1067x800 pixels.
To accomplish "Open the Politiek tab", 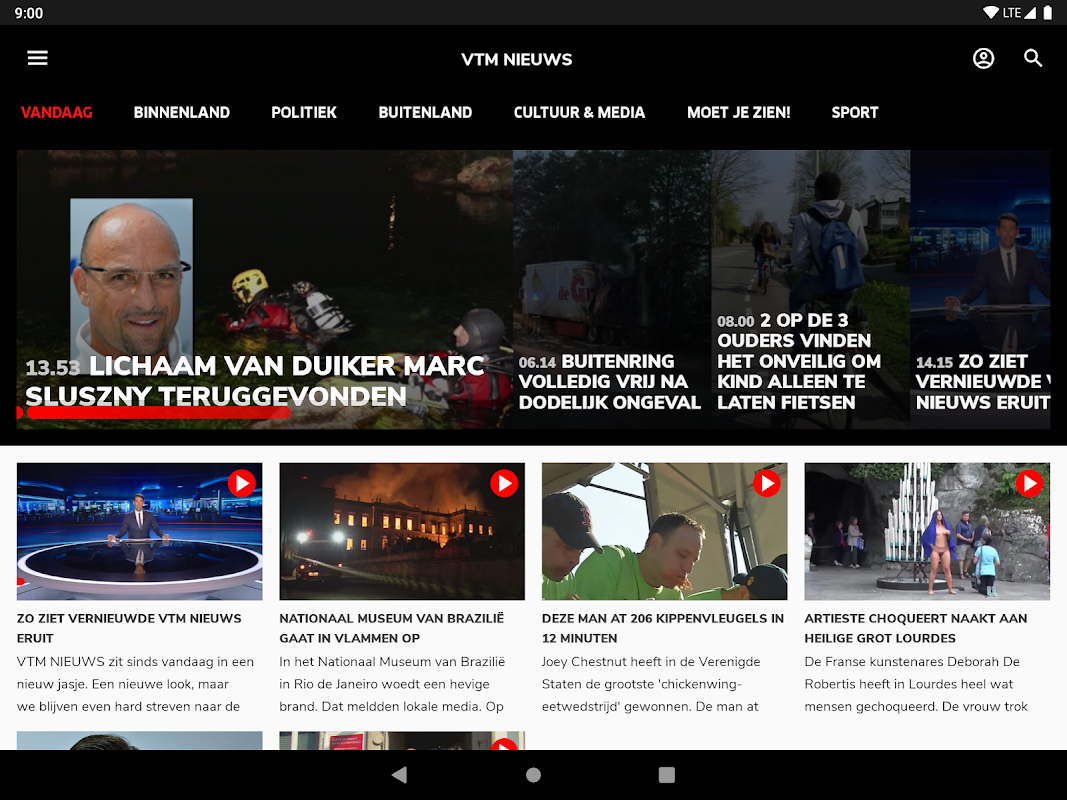I will (x=303, y=113).
